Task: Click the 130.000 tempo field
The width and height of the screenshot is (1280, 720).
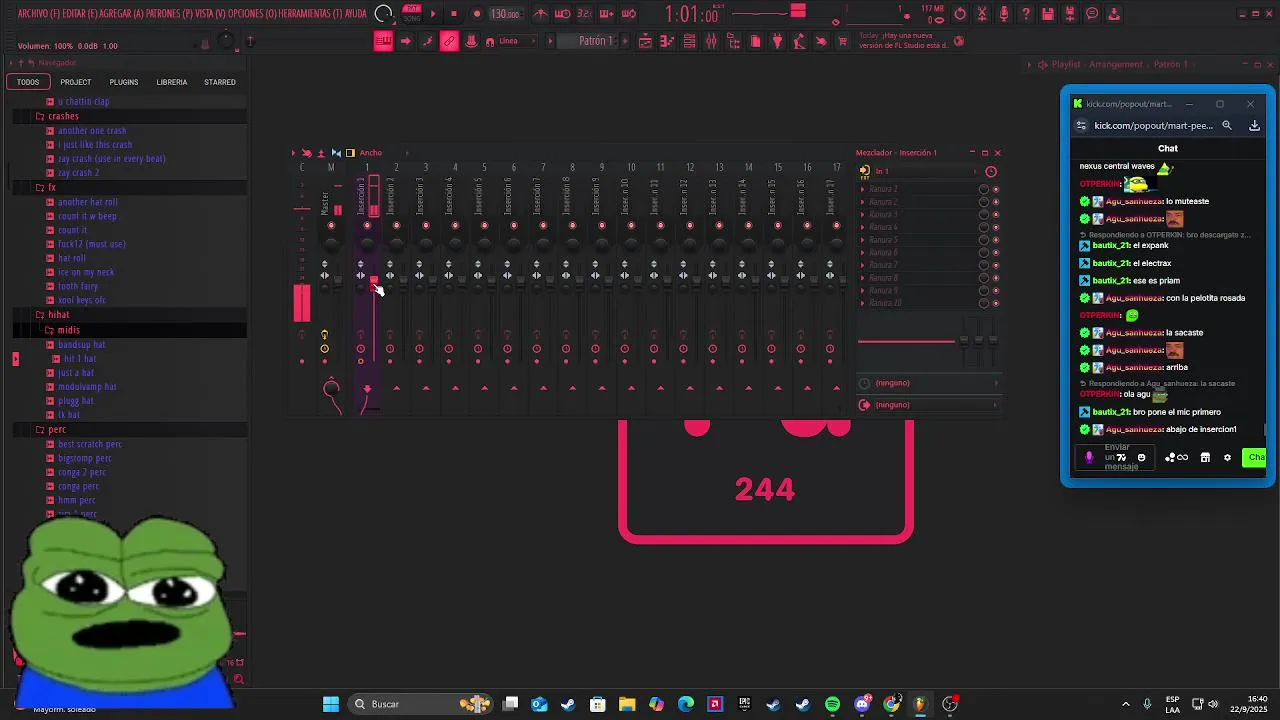Action: [x=505, y=14]
